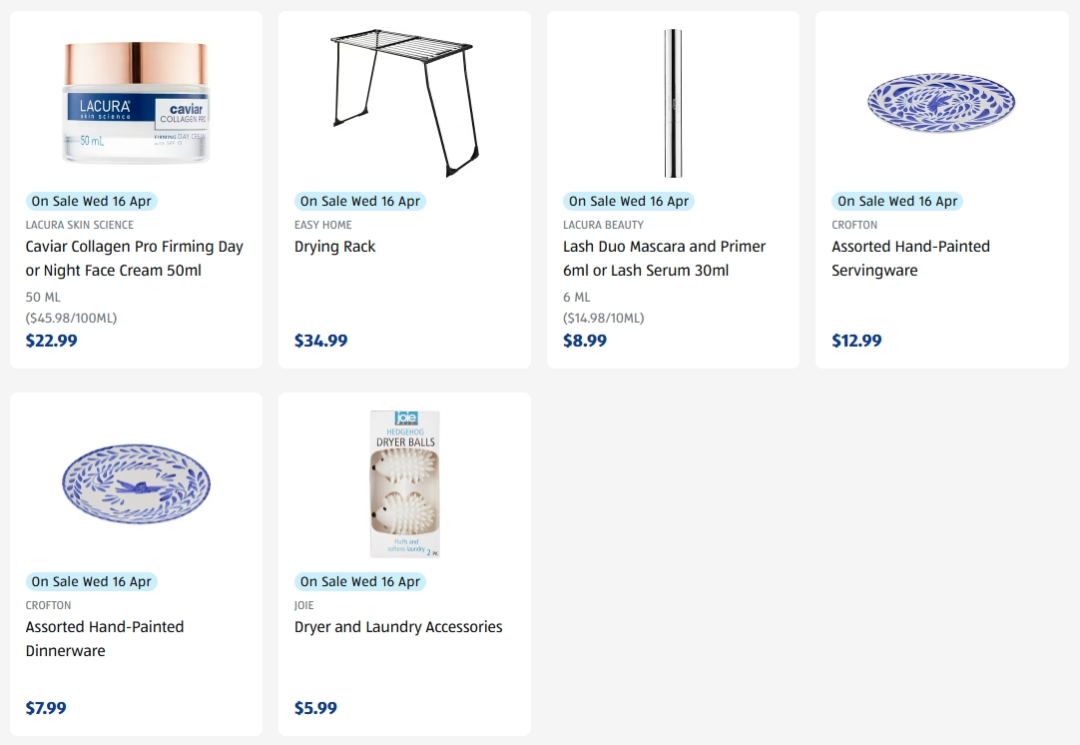This screenshot has width=1080, height=745.
Task: Click the Sale badge on the Drying Rack card
Action: coord(360,201)
